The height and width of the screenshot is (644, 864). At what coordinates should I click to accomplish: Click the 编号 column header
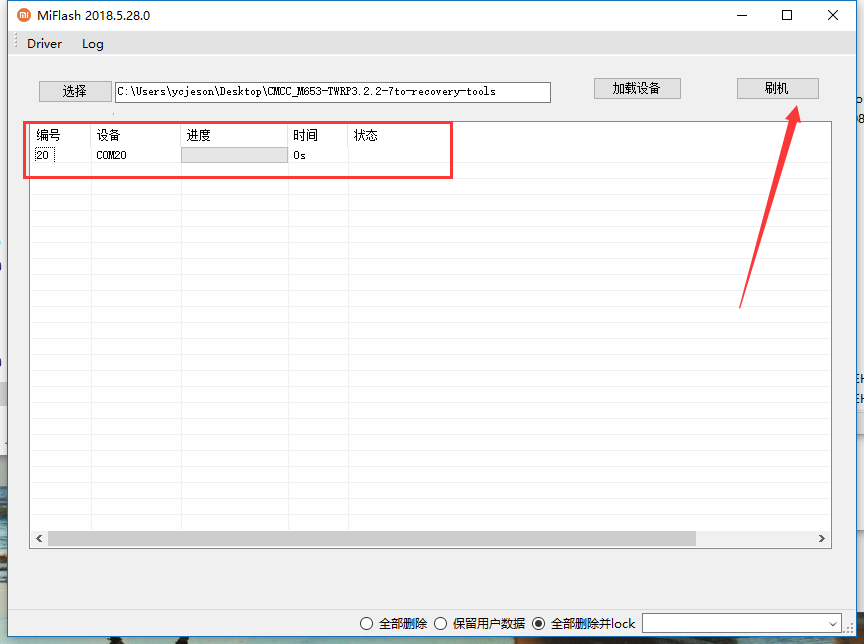click(48, 136)
